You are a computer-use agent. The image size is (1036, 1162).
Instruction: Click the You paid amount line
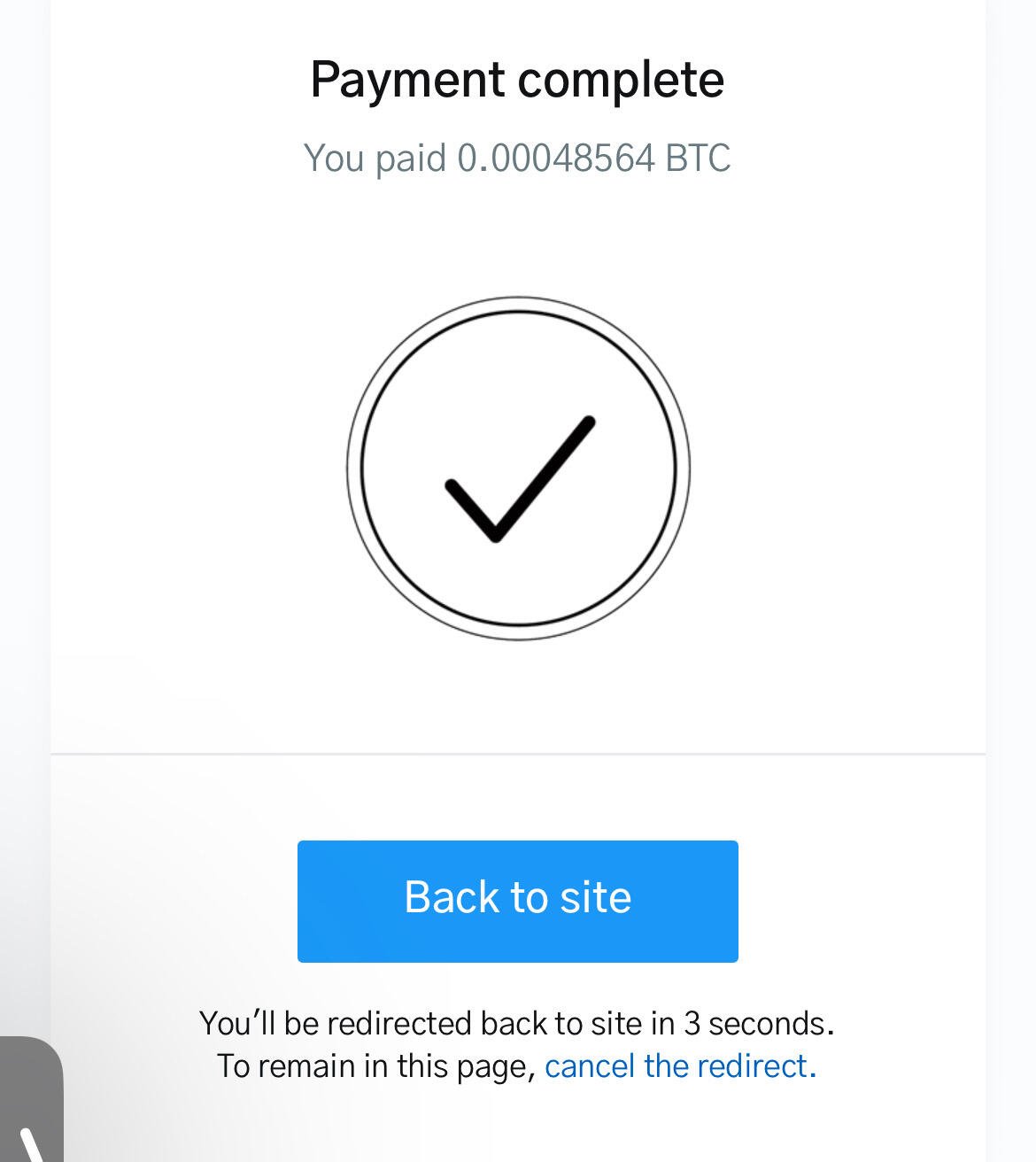[x=517, y=159]
